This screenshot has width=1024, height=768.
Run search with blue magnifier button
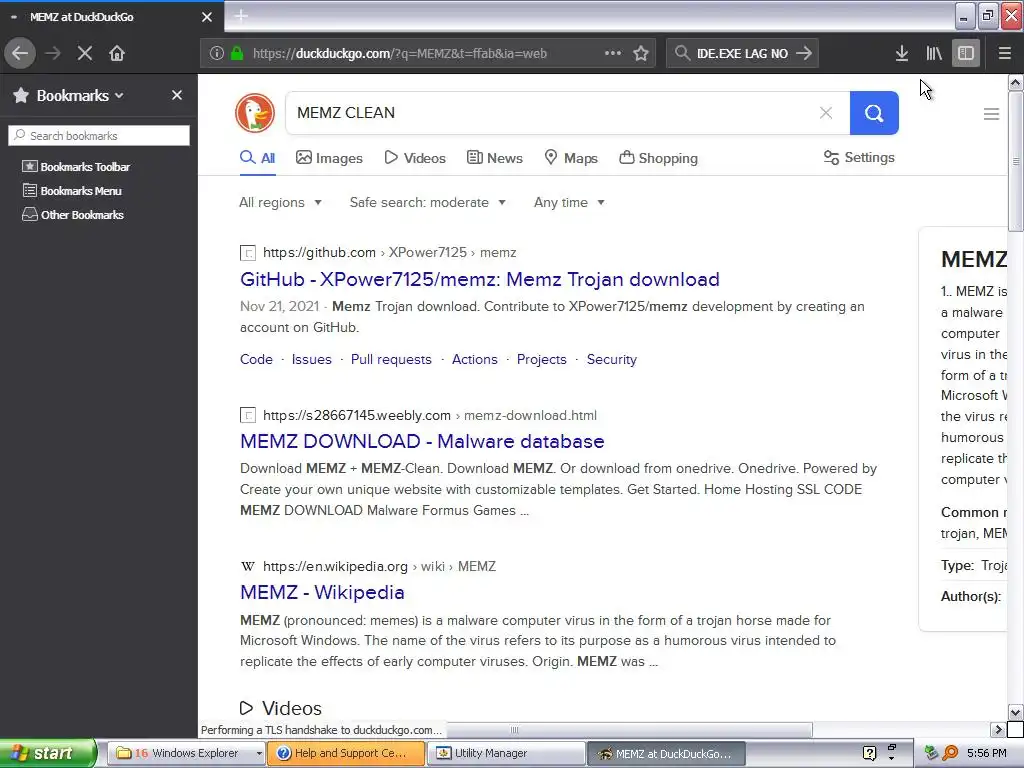874,113
